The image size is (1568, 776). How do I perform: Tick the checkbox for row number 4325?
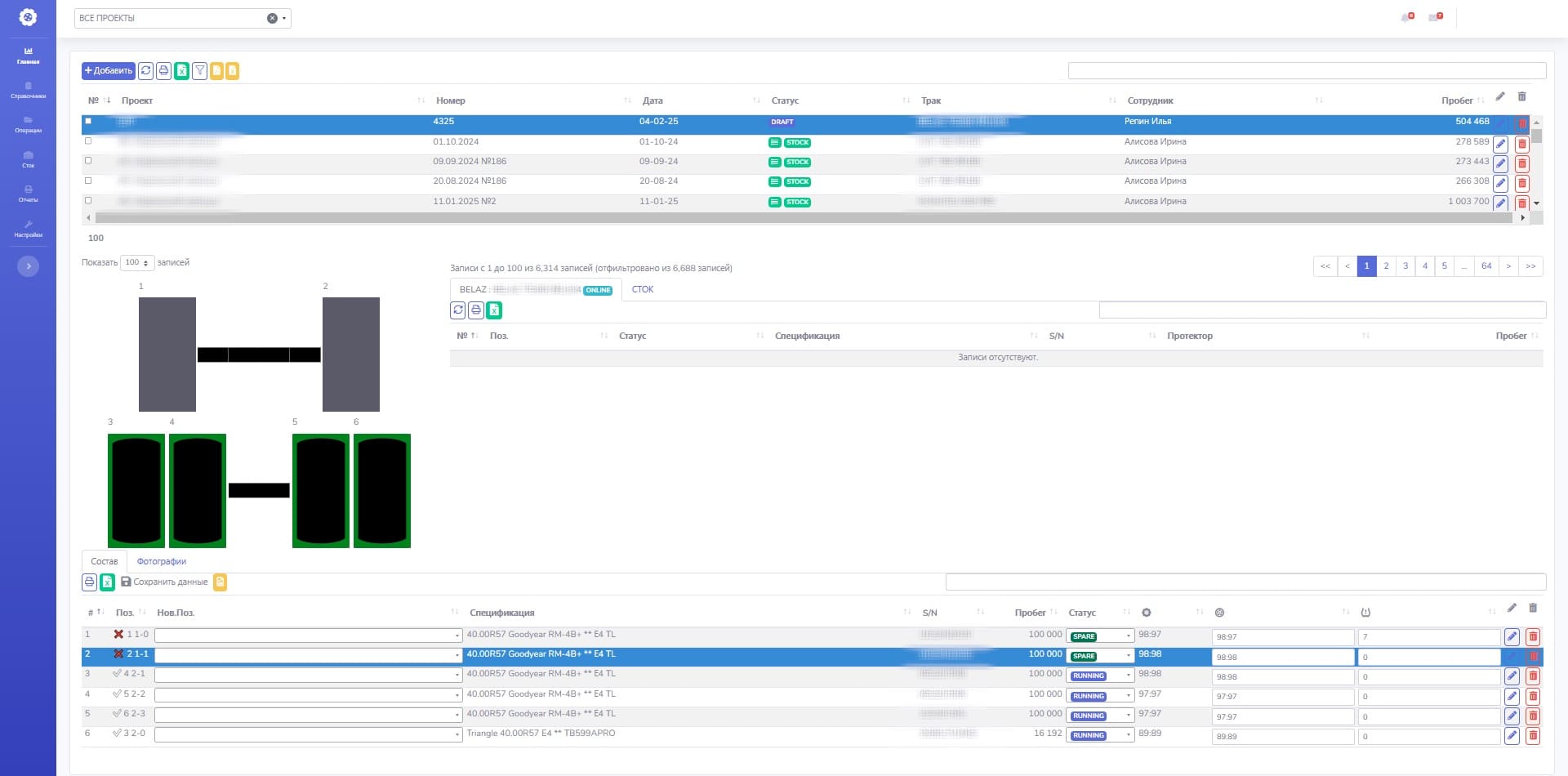[x=88, y=121]
